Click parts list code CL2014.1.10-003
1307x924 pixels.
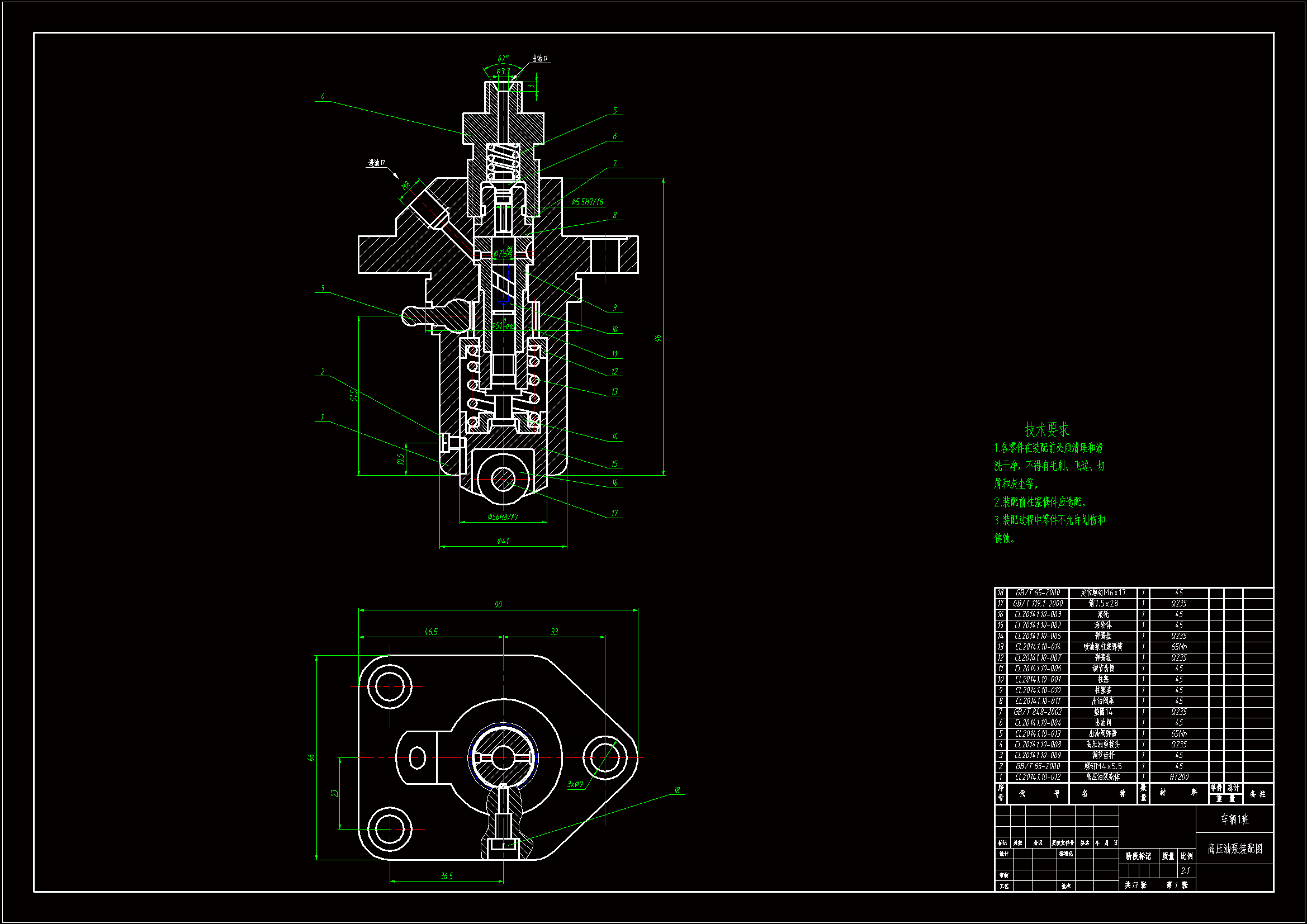(x=1038, y=614)
